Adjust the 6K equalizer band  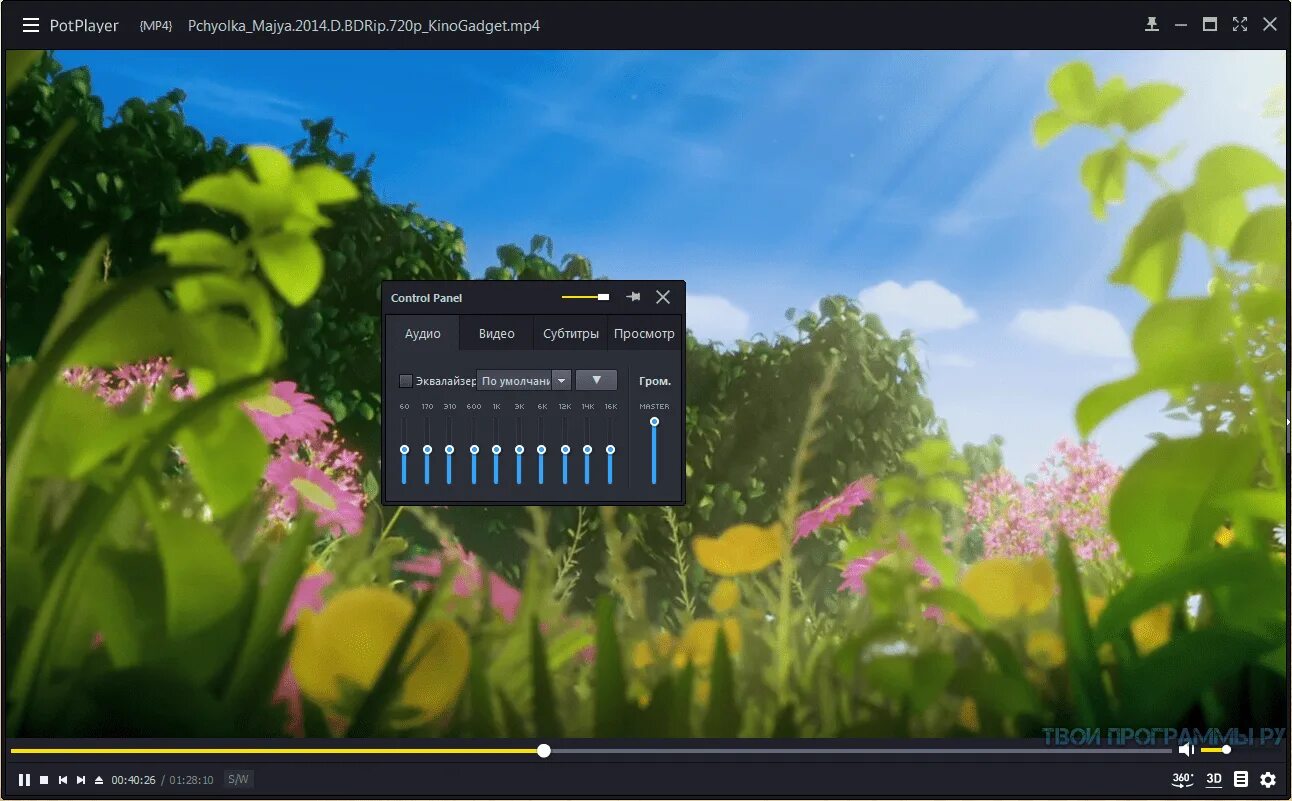[541, 450]
